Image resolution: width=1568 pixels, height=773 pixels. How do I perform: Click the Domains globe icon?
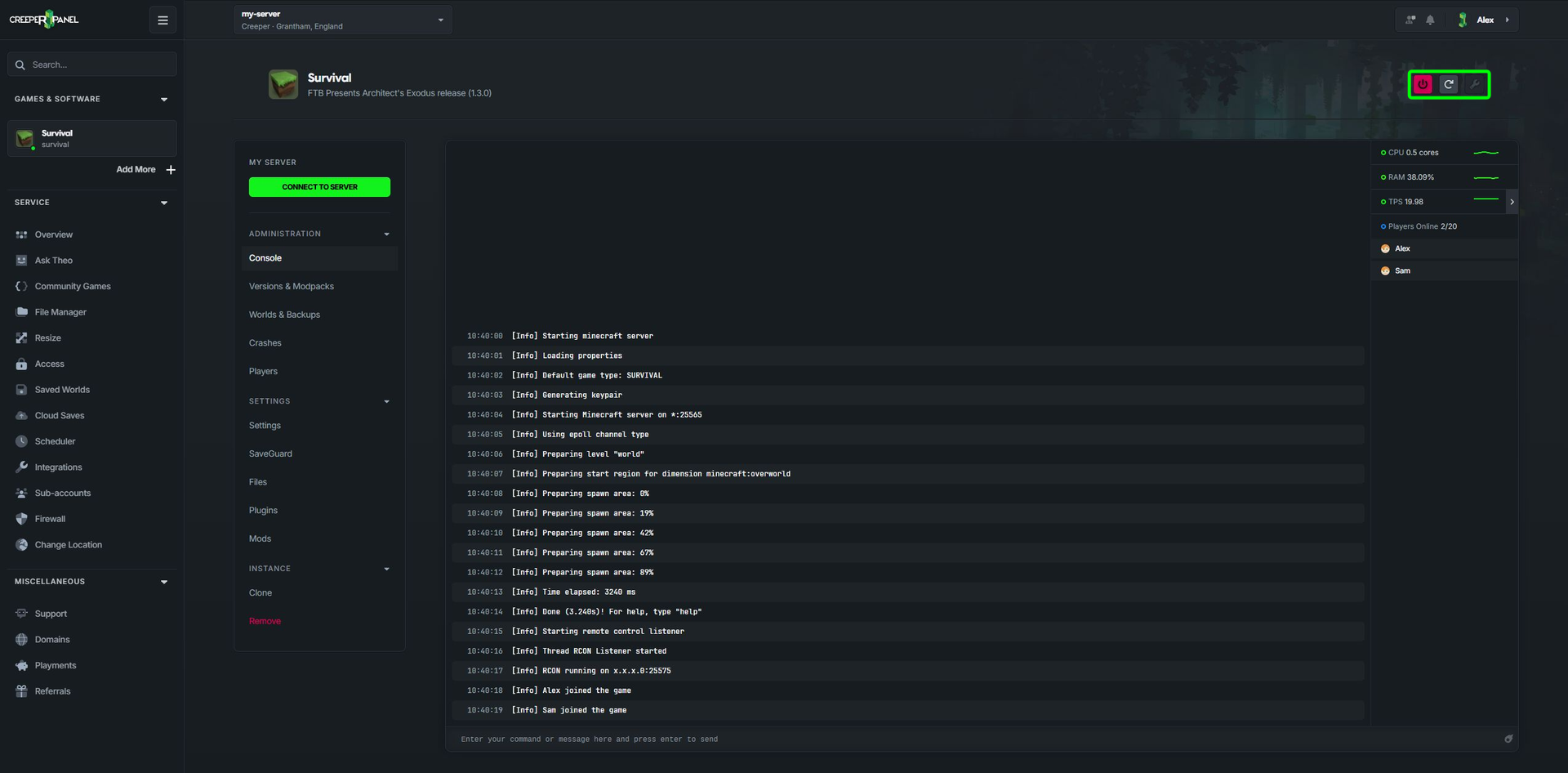point(22,640)
